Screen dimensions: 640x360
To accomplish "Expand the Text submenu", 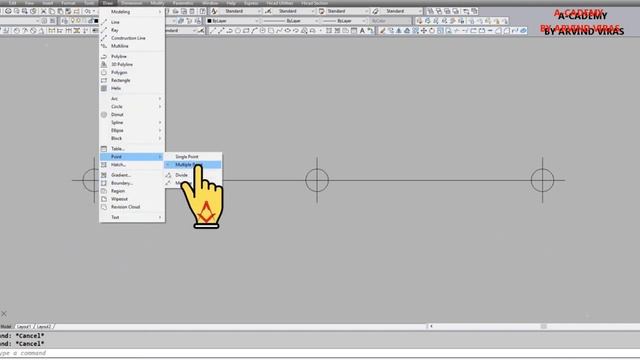I will [x=132, y=218].
